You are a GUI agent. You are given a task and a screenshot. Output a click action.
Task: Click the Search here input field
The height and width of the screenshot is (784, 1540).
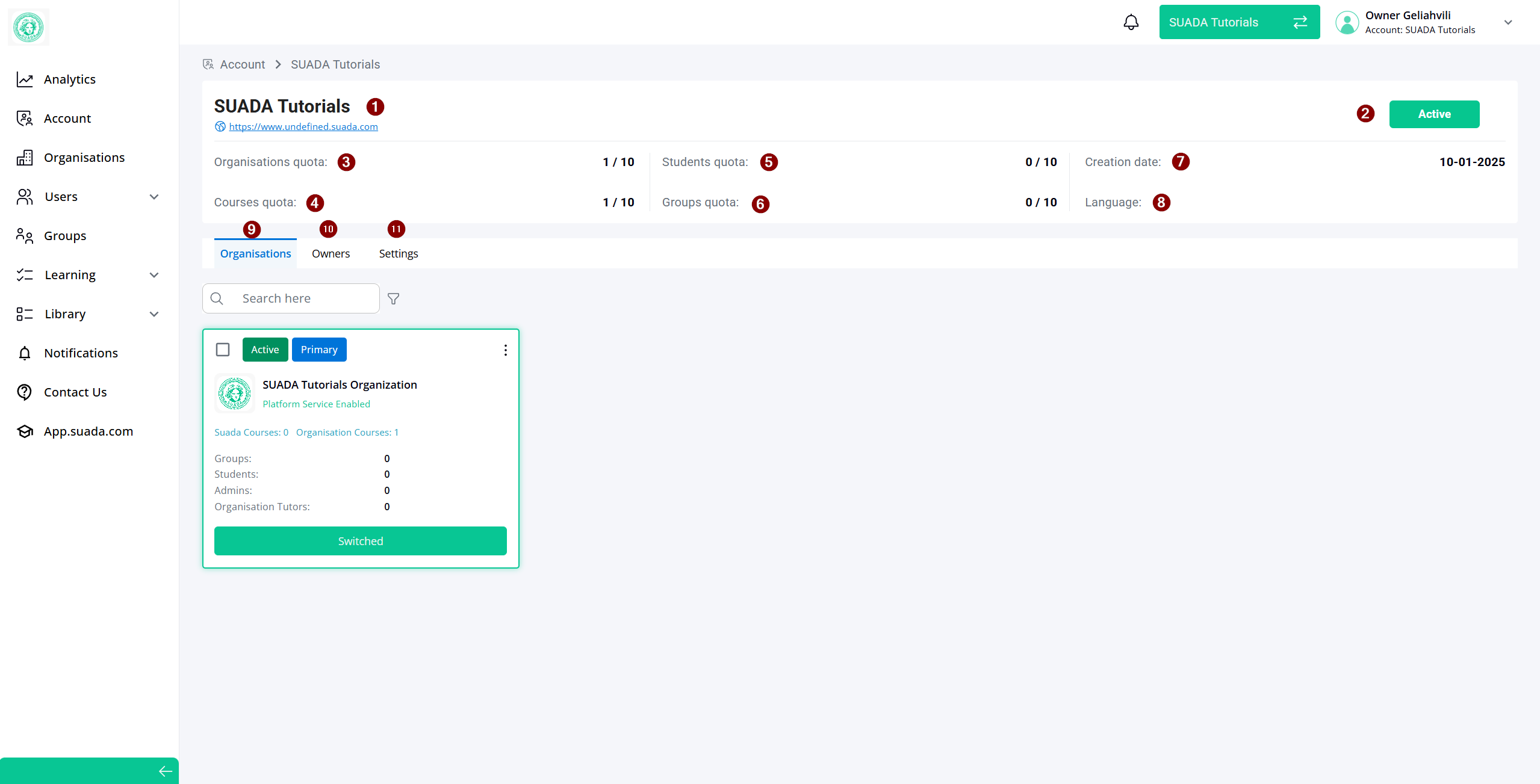pyautogui.click(x=304, y=298)
